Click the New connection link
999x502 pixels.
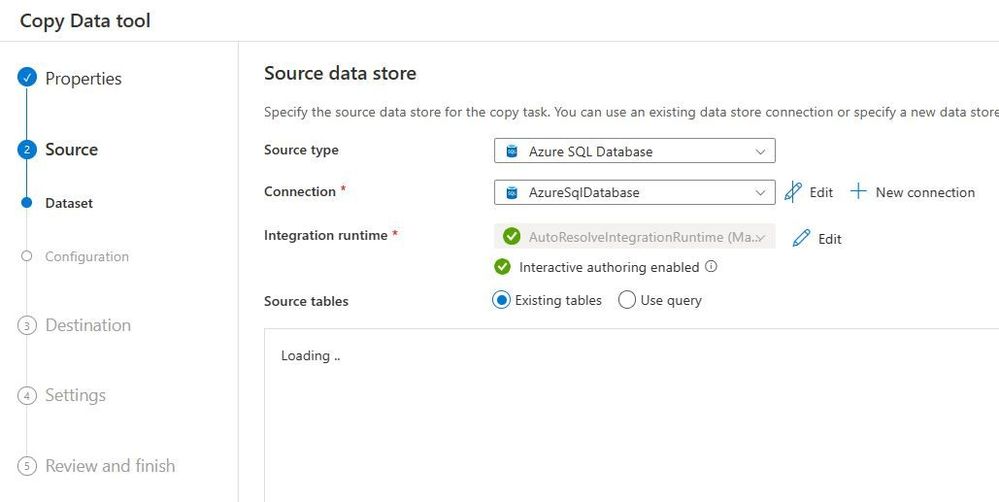925,192
